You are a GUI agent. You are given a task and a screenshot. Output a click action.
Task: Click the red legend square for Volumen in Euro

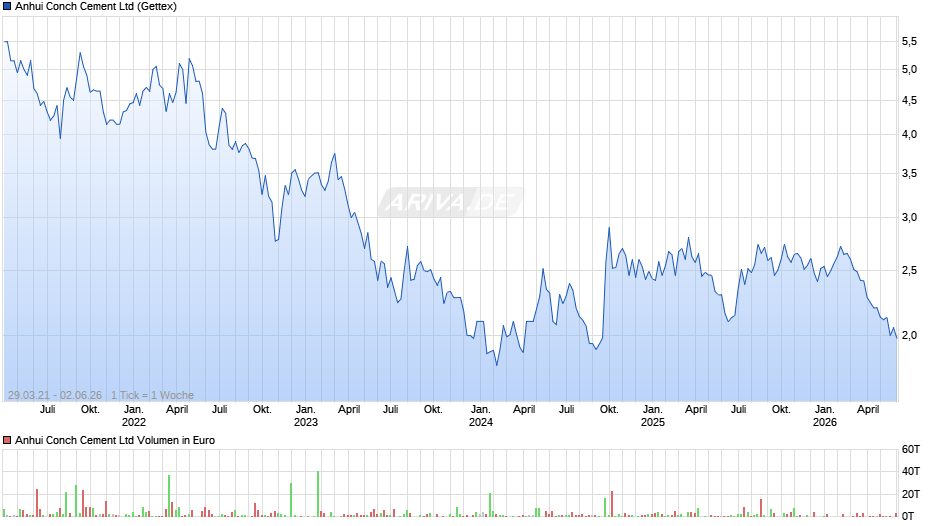(x=7, y=440)
